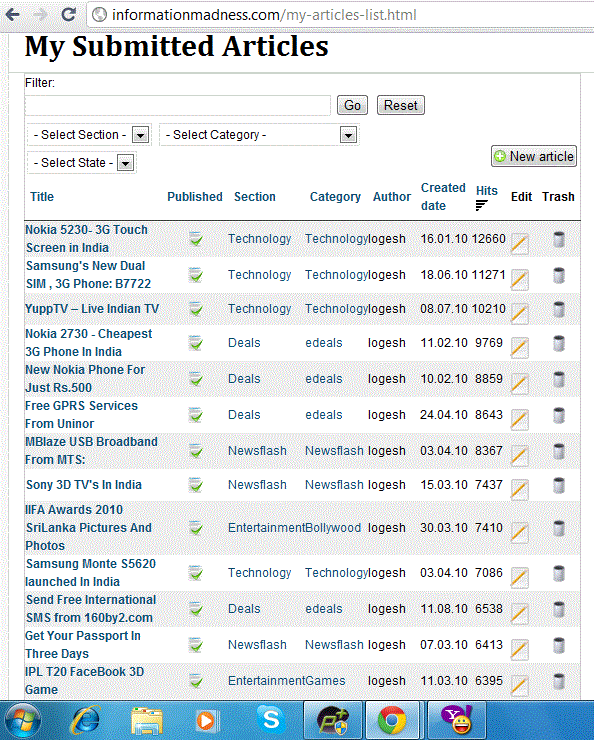This screenshot has height=740, width=614.
Task: Click edit icon for Sony 3D TV's article
Action: 519,488
